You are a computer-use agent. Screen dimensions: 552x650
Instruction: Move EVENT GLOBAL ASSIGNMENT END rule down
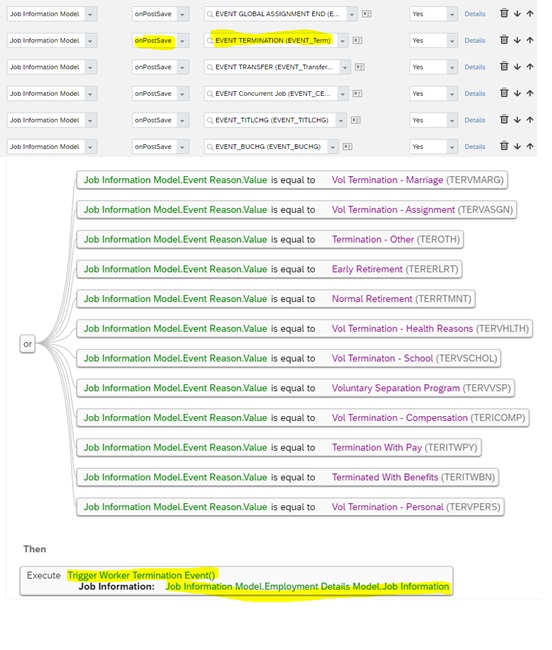[517, 14]
